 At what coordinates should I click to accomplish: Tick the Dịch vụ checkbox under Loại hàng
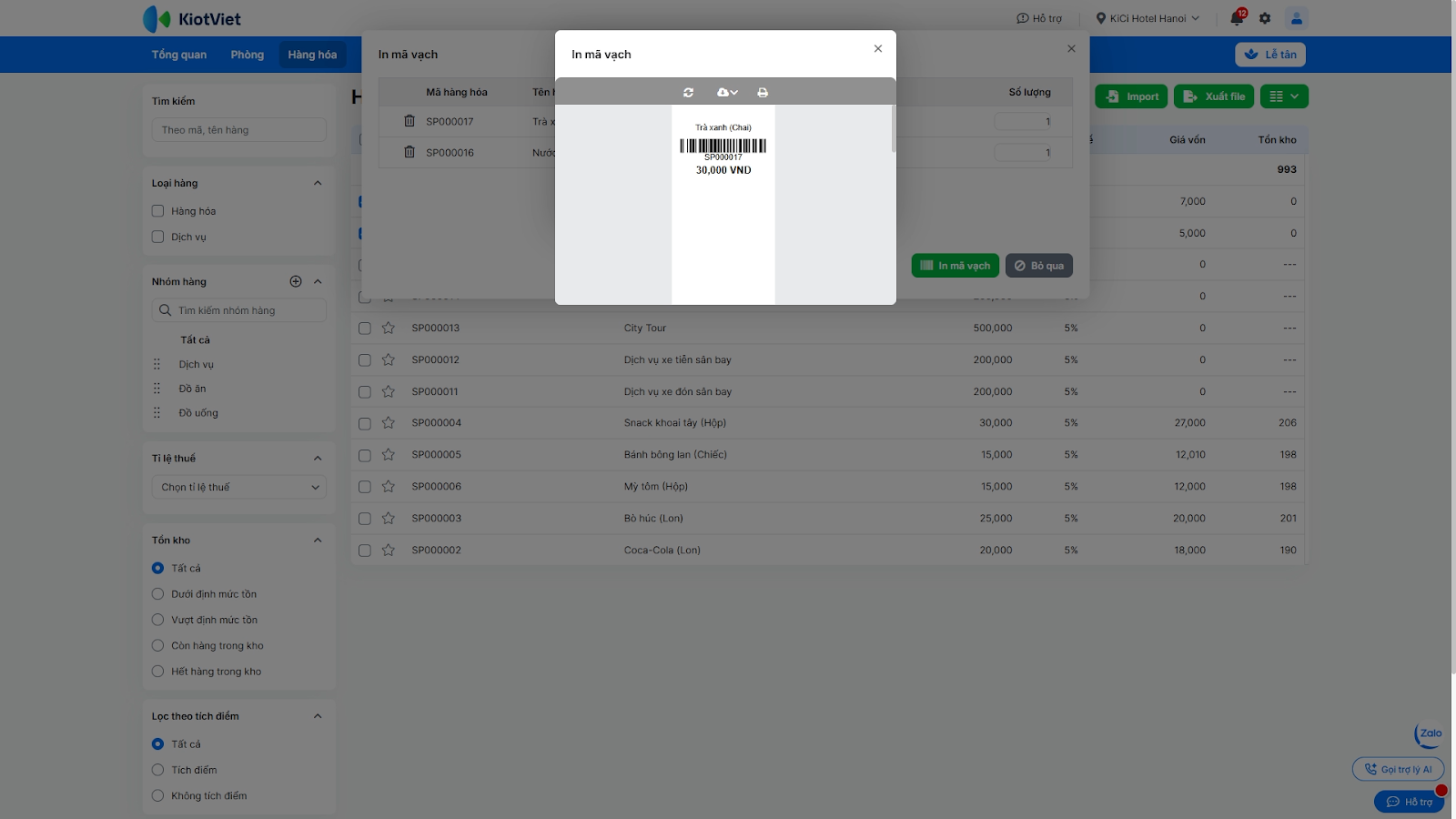click(x=157, y=237)
